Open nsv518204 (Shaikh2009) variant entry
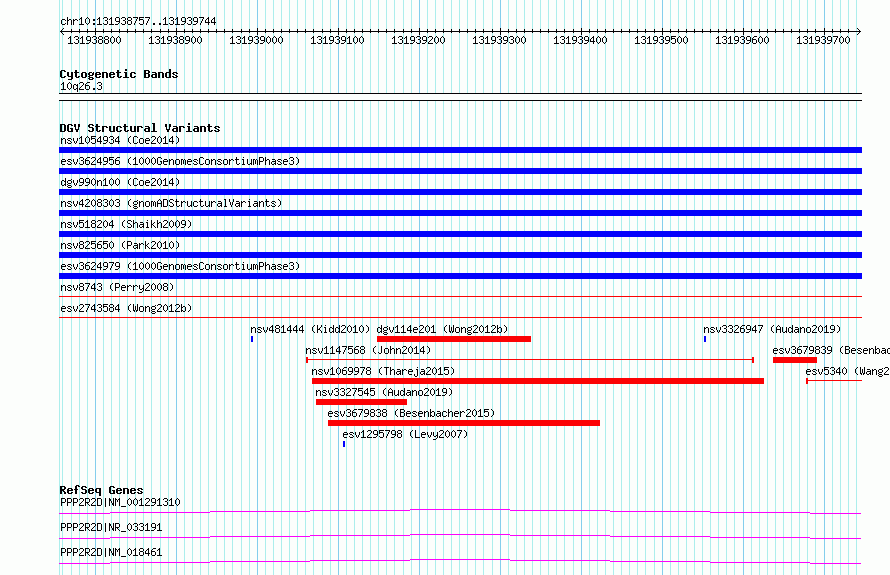 [x=126, y=224]
